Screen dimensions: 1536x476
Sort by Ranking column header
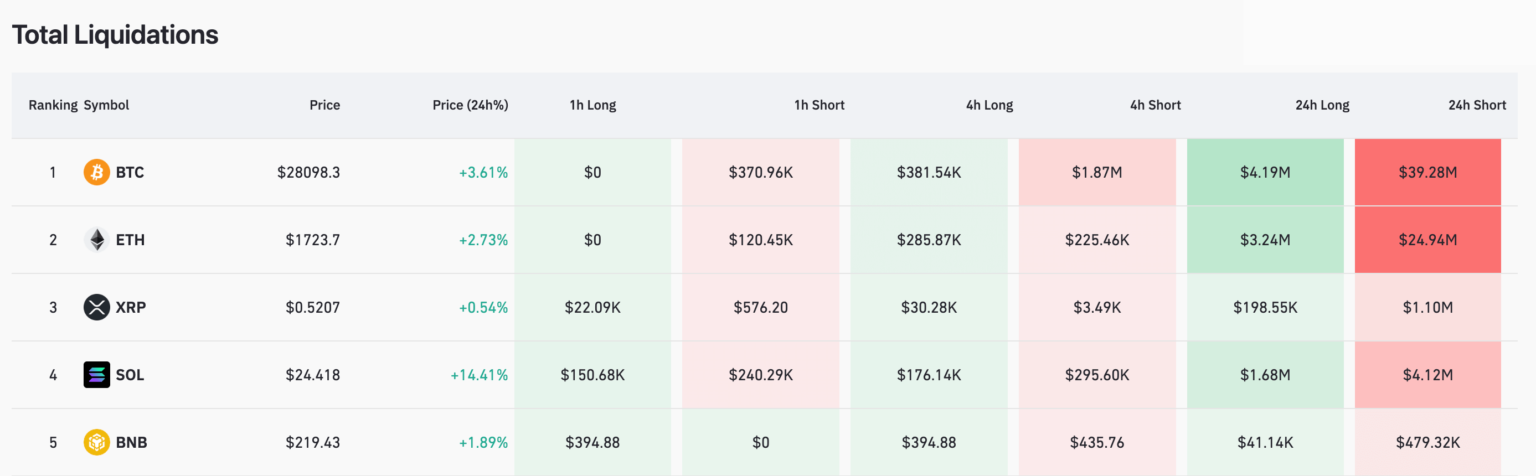pyautogui.click(x=52, y=105)
